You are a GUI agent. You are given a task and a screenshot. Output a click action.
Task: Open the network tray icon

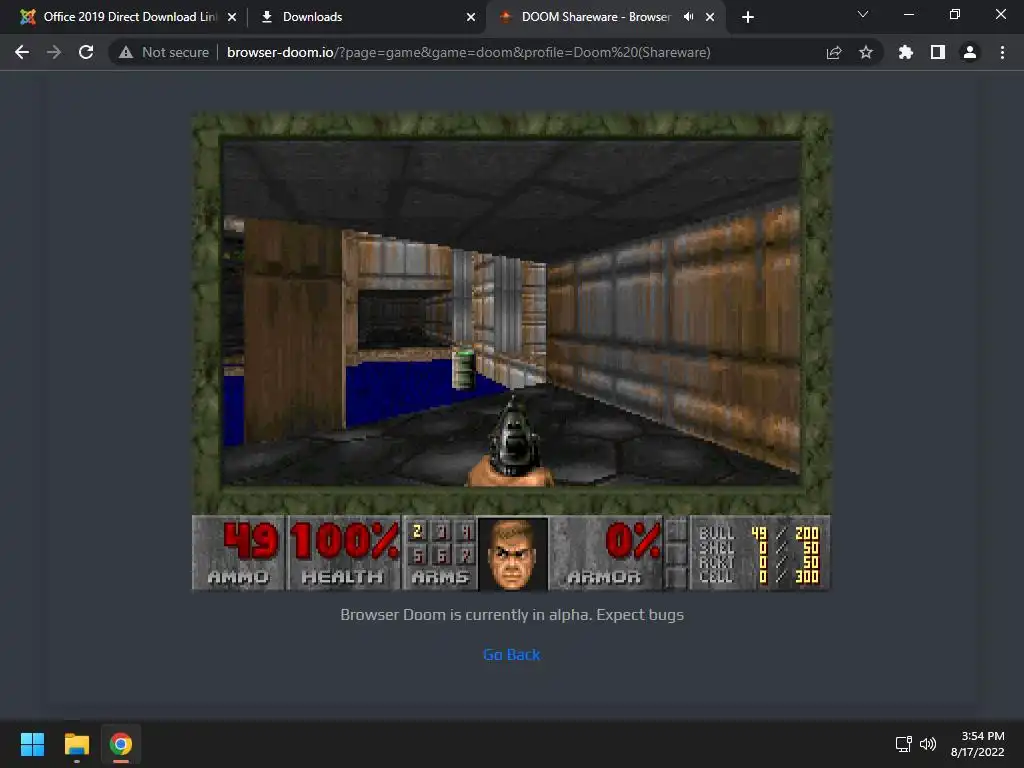(x=904, y=744)
